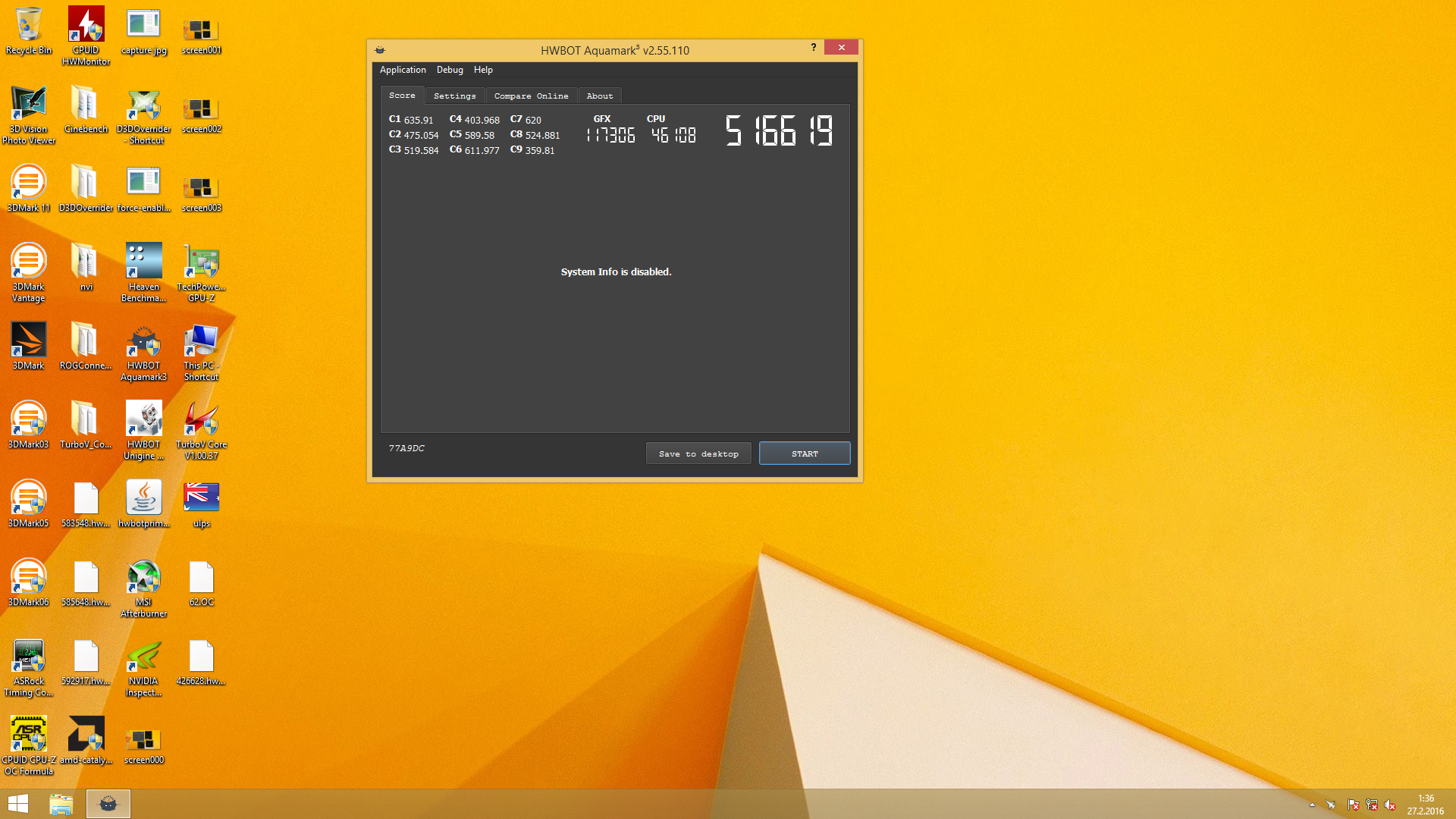
Task: Close the HWBOT Aquamark3 window
Action: [841, 47]
